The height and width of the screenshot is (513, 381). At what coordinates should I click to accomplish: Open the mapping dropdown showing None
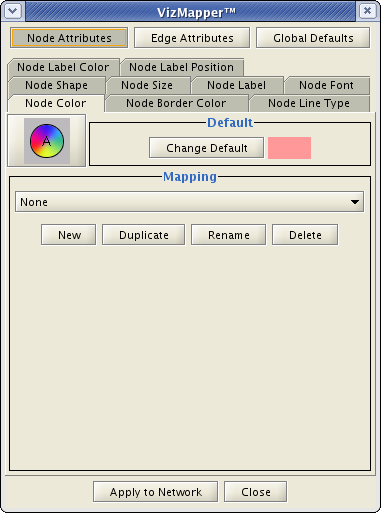(x=189, y=202)
